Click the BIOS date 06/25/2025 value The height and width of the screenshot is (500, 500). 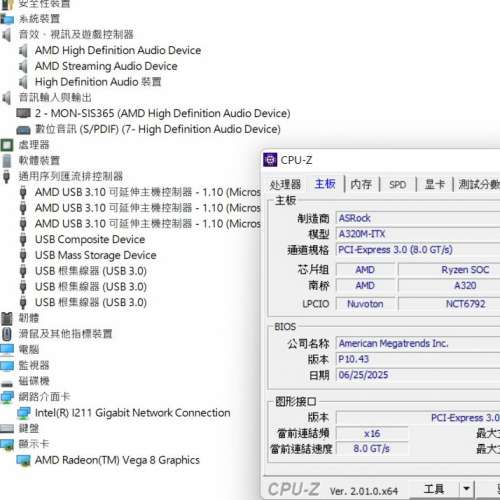pos(418,375)
